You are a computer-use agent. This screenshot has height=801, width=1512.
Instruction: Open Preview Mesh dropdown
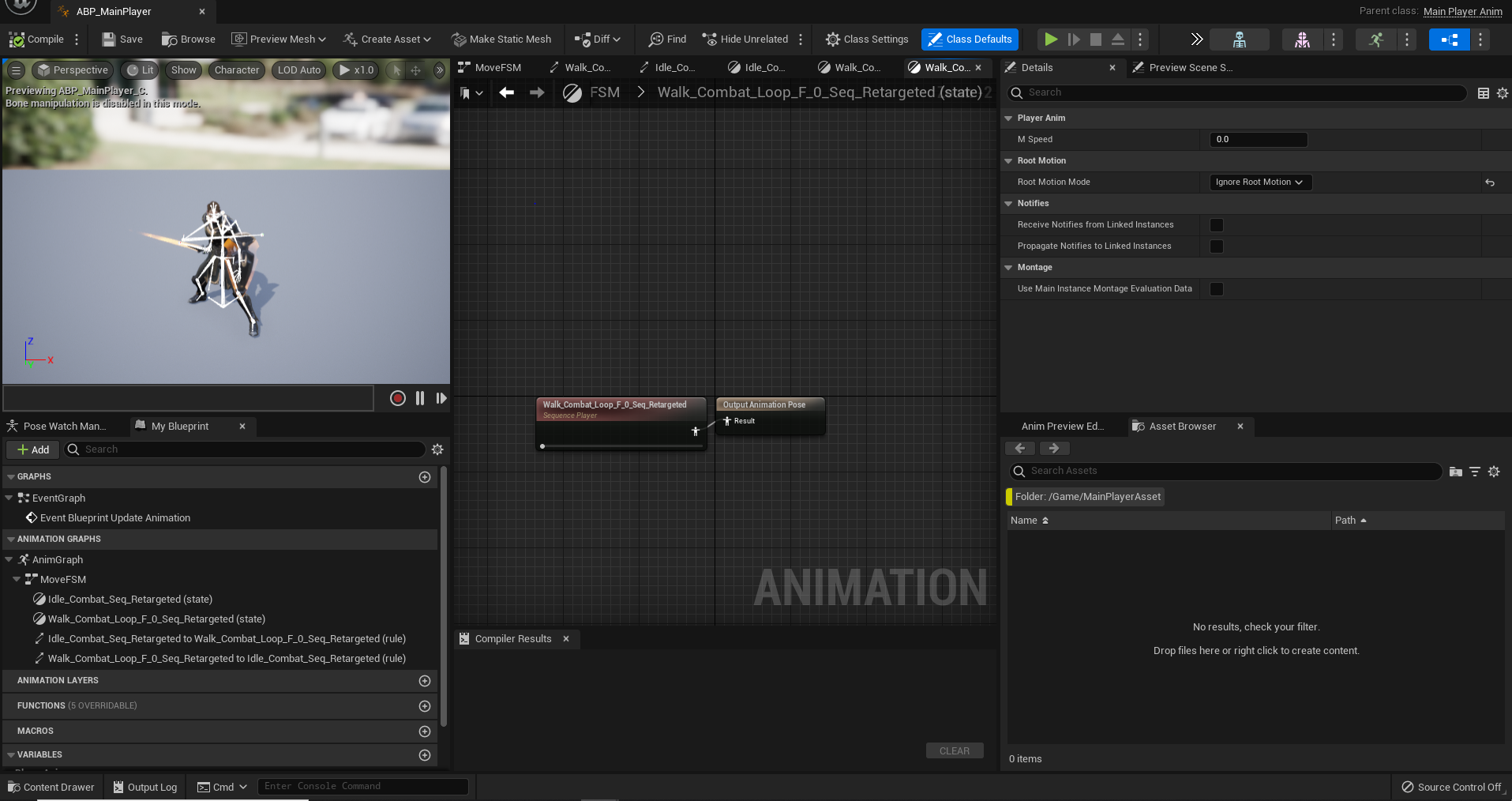279,39
